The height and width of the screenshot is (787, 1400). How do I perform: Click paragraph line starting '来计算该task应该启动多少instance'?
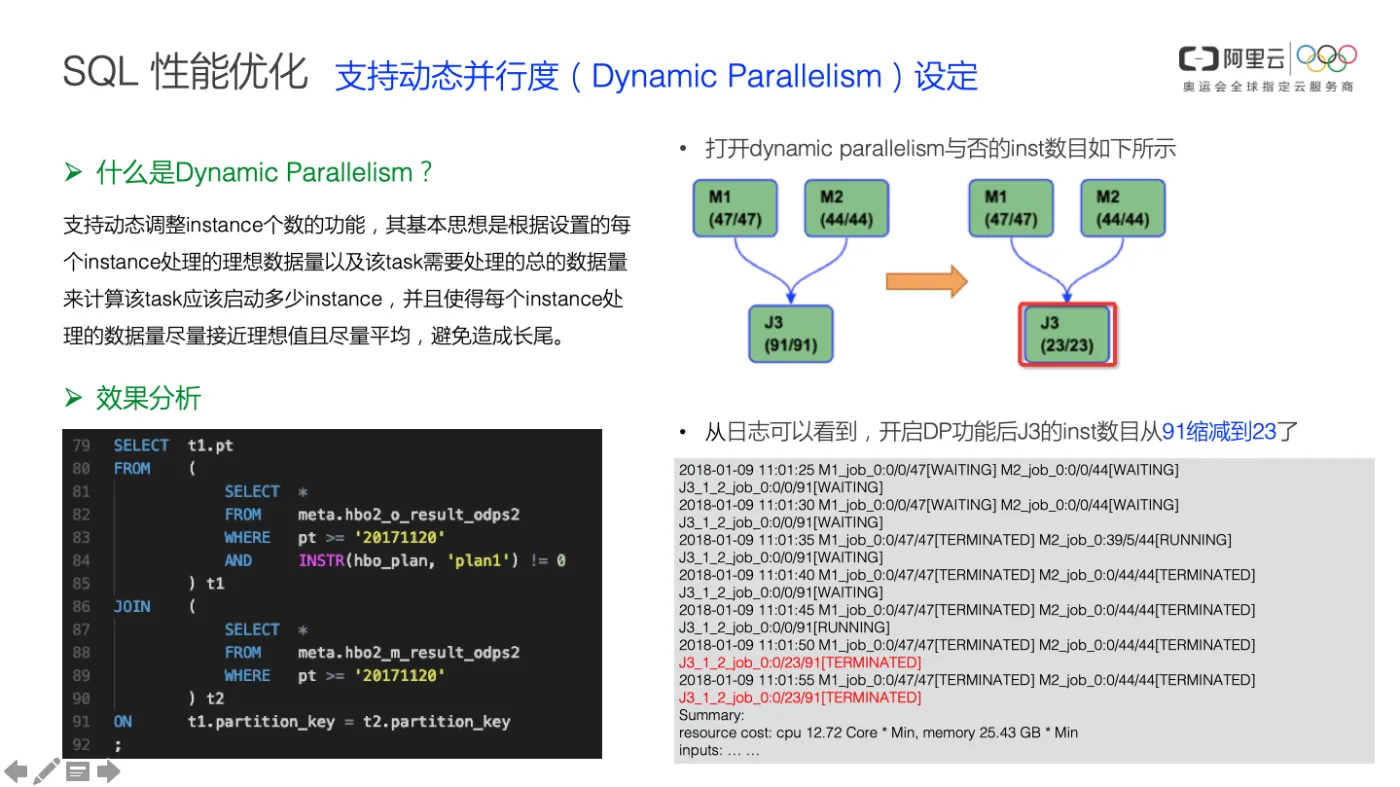point(343,299)
